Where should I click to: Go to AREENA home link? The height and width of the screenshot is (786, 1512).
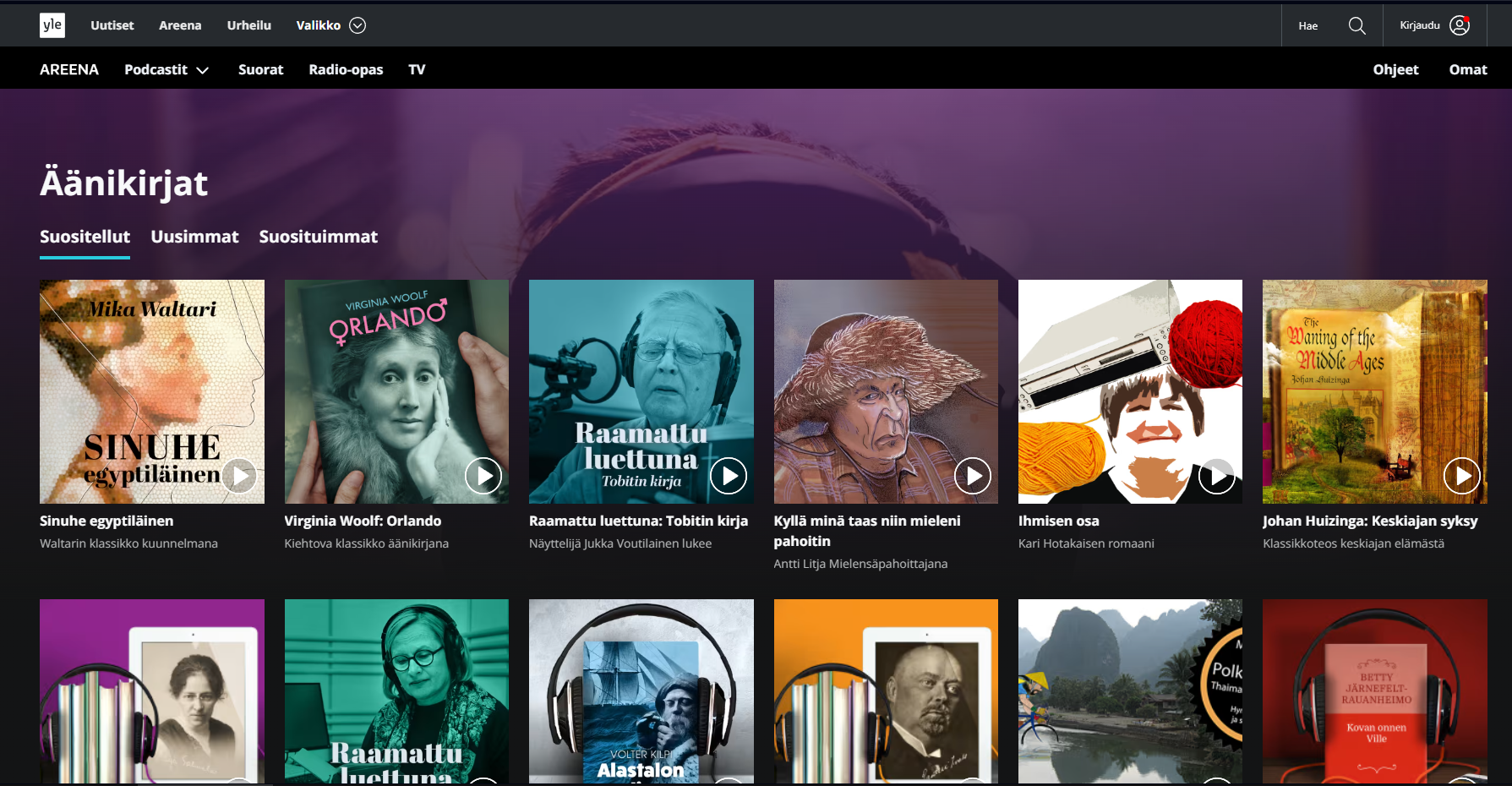coord(69,69)
